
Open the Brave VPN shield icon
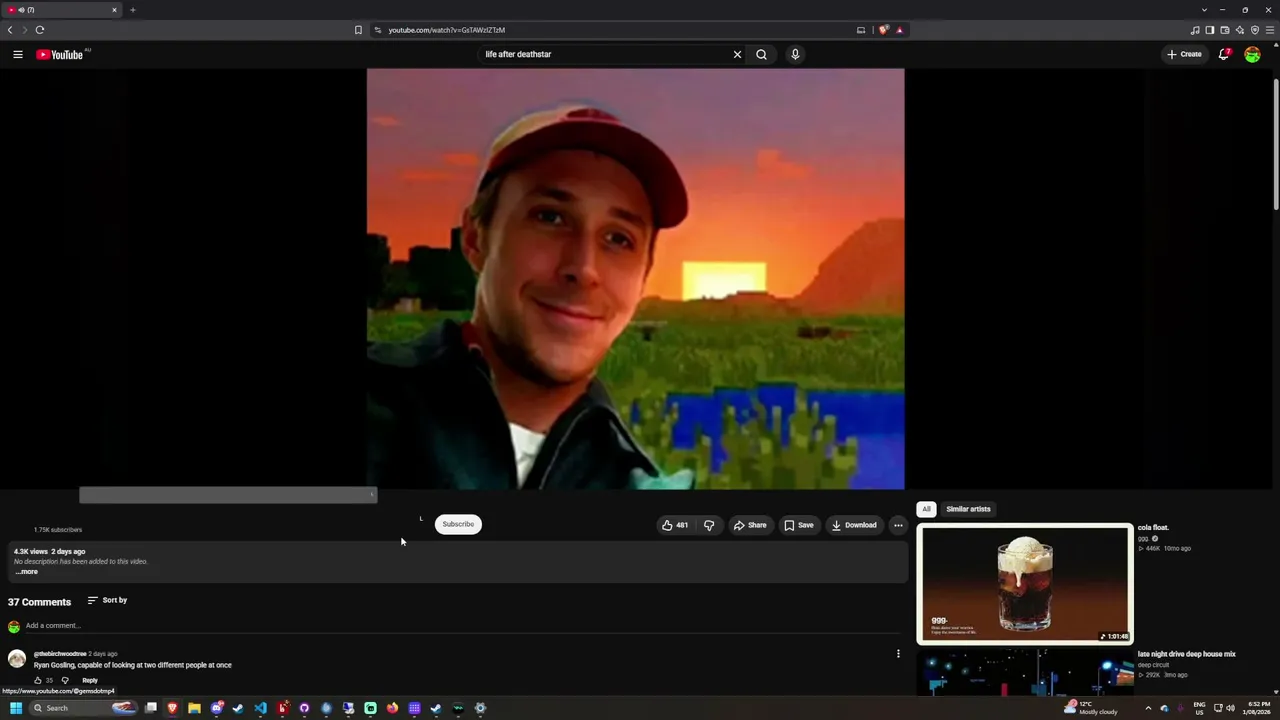tap(1255, 30)
